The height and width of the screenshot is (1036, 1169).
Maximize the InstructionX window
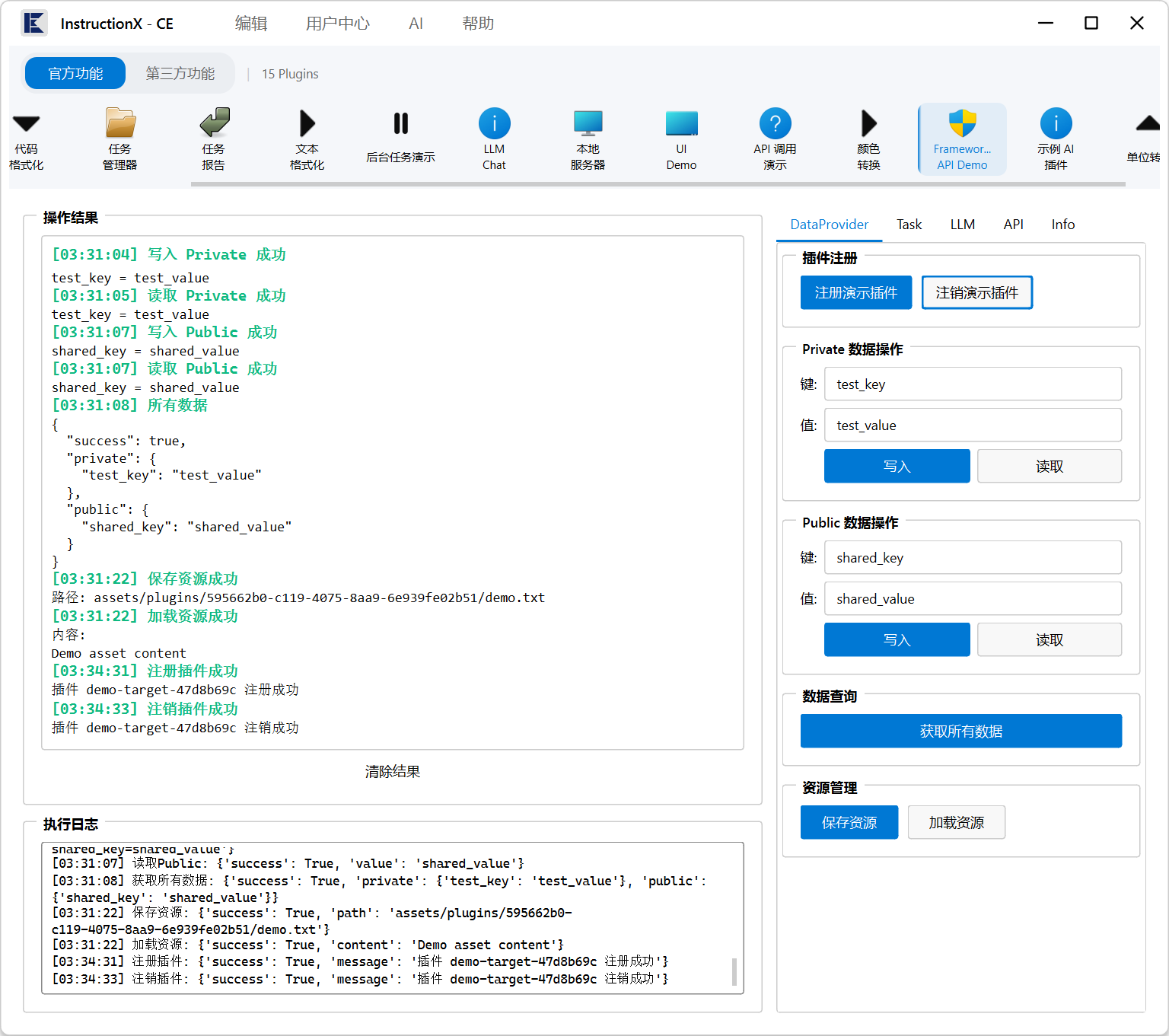coord(1091,23)
